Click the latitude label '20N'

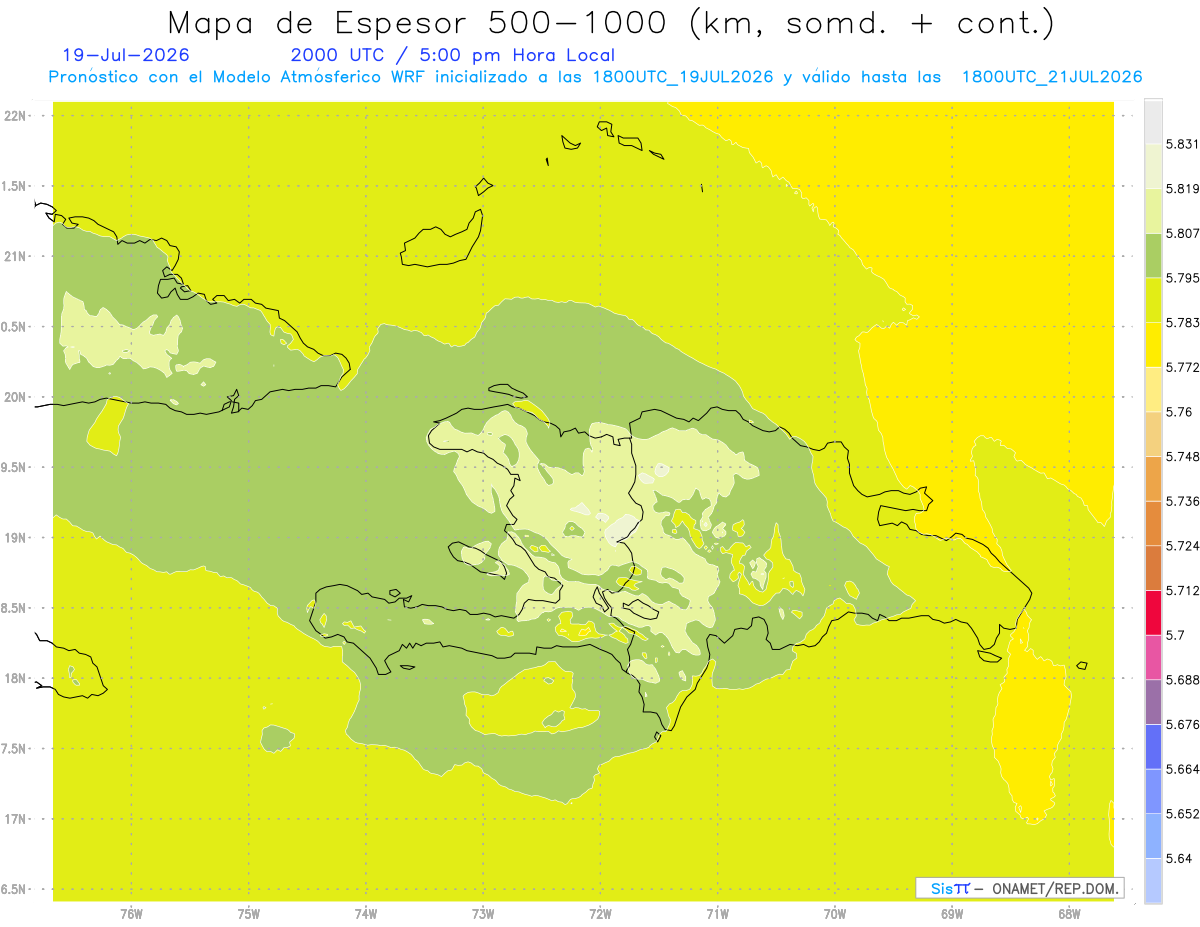pyautogui.click(x=15, y=397)
